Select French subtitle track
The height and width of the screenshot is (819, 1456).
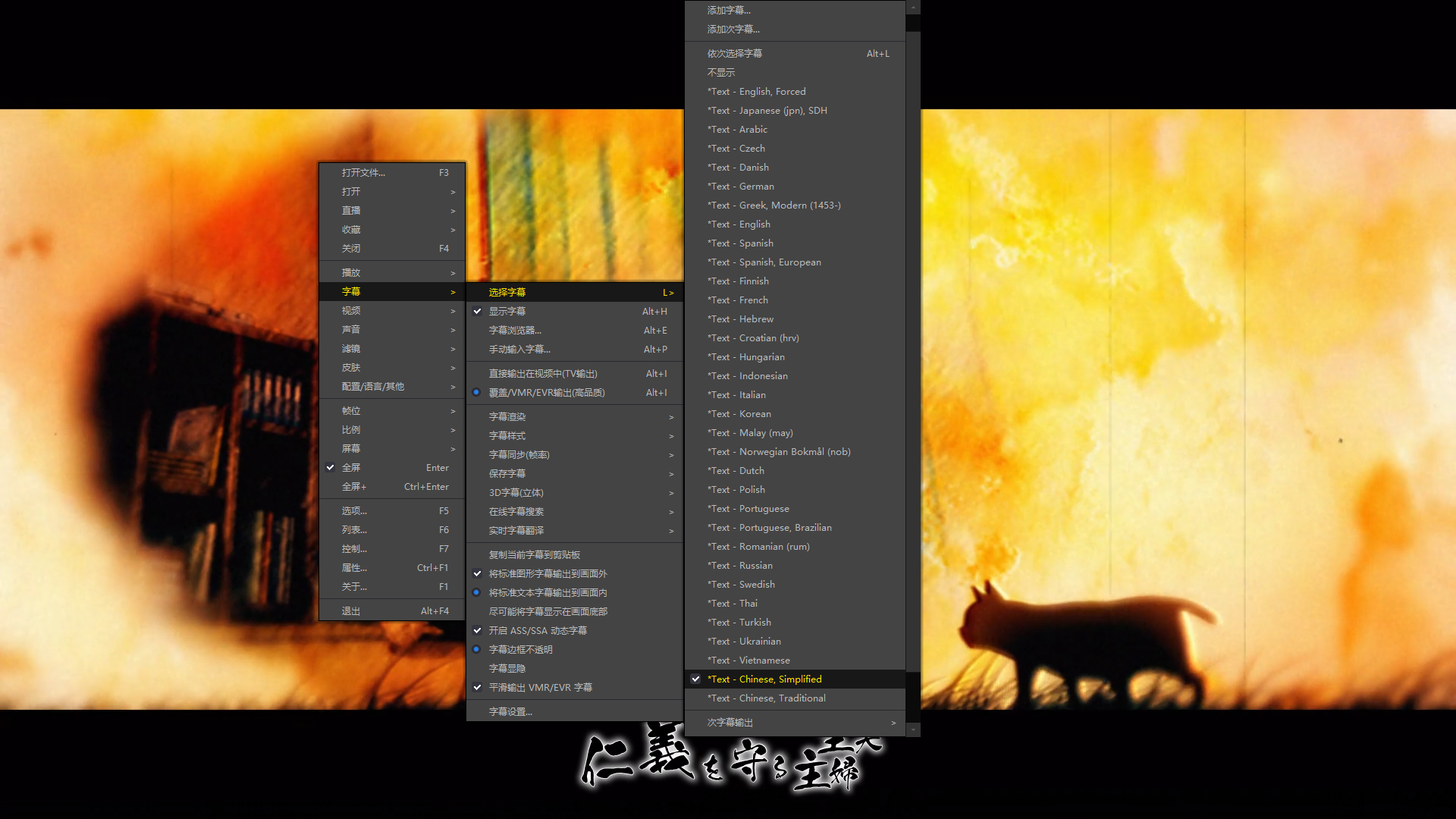pos(795,300)
